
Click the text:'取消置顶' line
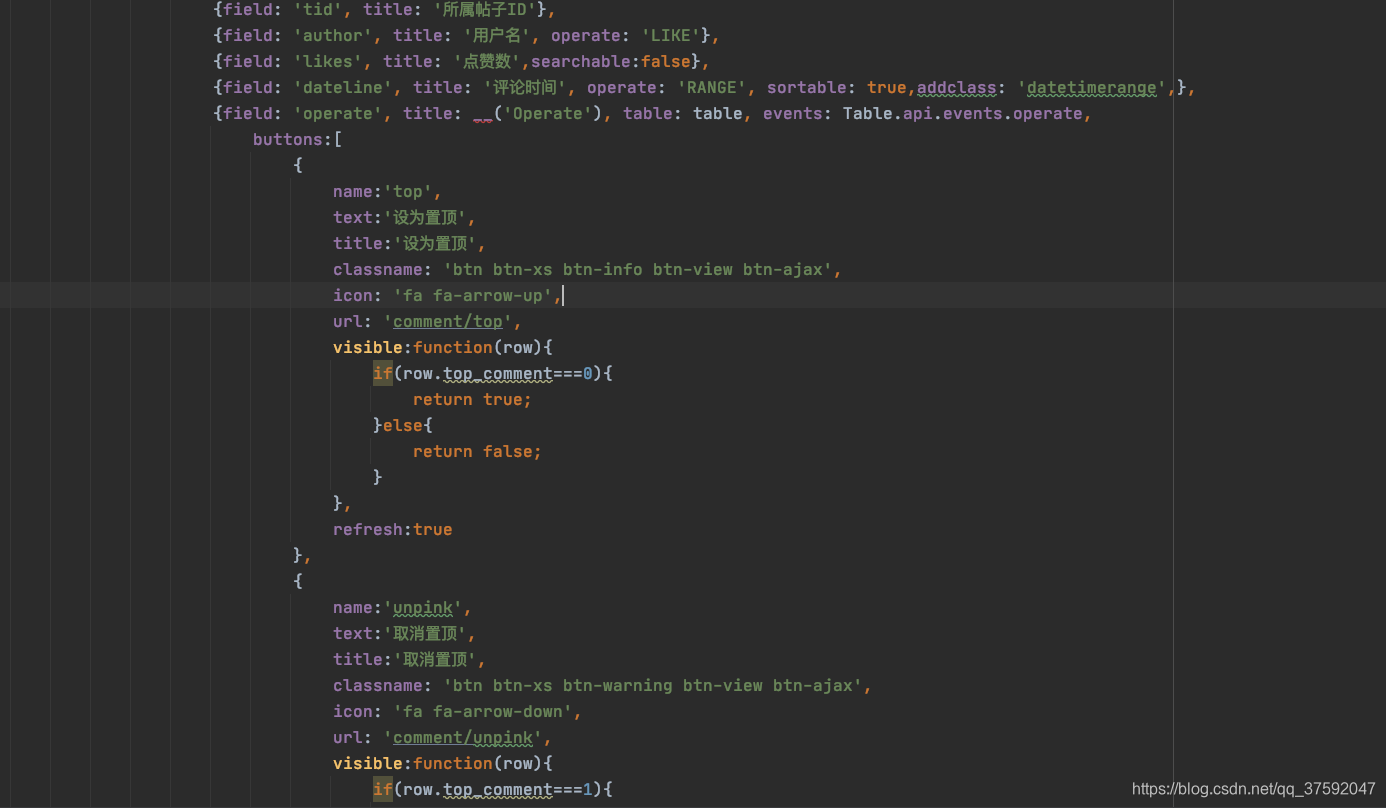pos(405,634)
